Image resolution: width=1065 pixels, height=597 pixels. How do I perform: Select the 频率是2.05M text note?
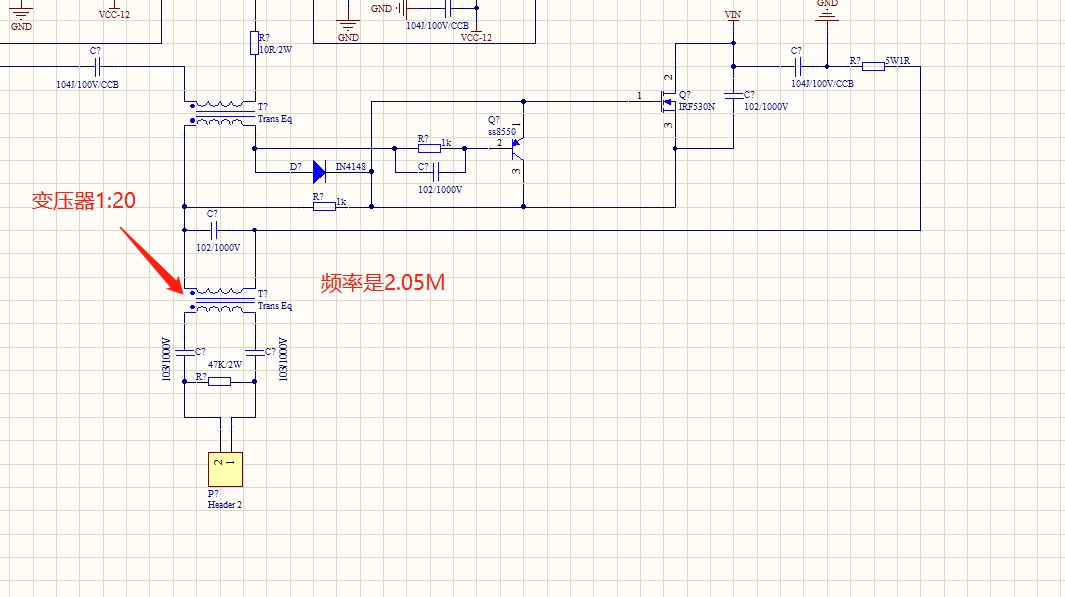point(382,283)
